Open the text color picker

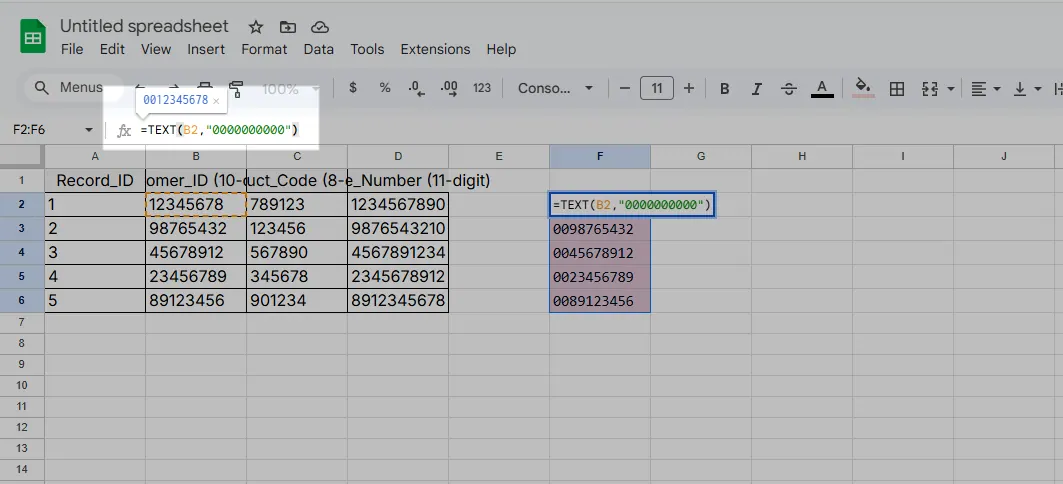[822, 88]
